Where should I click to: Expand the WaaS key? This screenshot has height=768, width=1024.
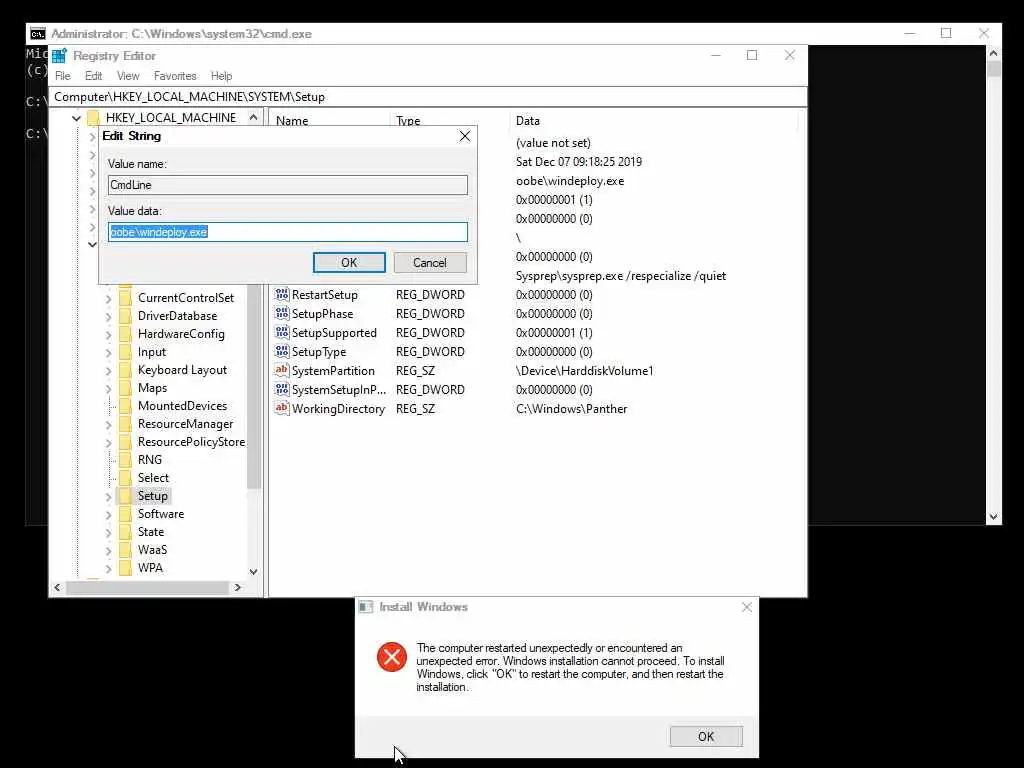tap(108, 551)
